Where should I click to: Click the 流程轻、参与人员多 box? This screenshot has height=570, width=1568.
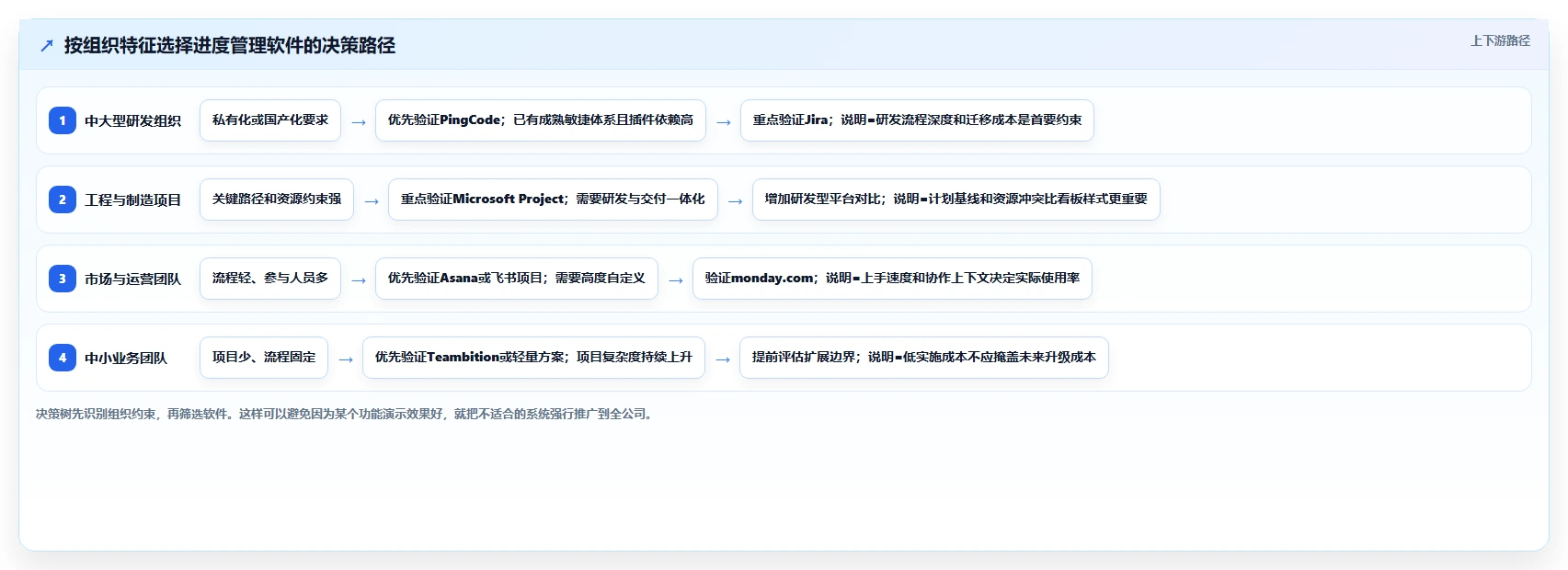pyautogui.click(x=270, y=279)
